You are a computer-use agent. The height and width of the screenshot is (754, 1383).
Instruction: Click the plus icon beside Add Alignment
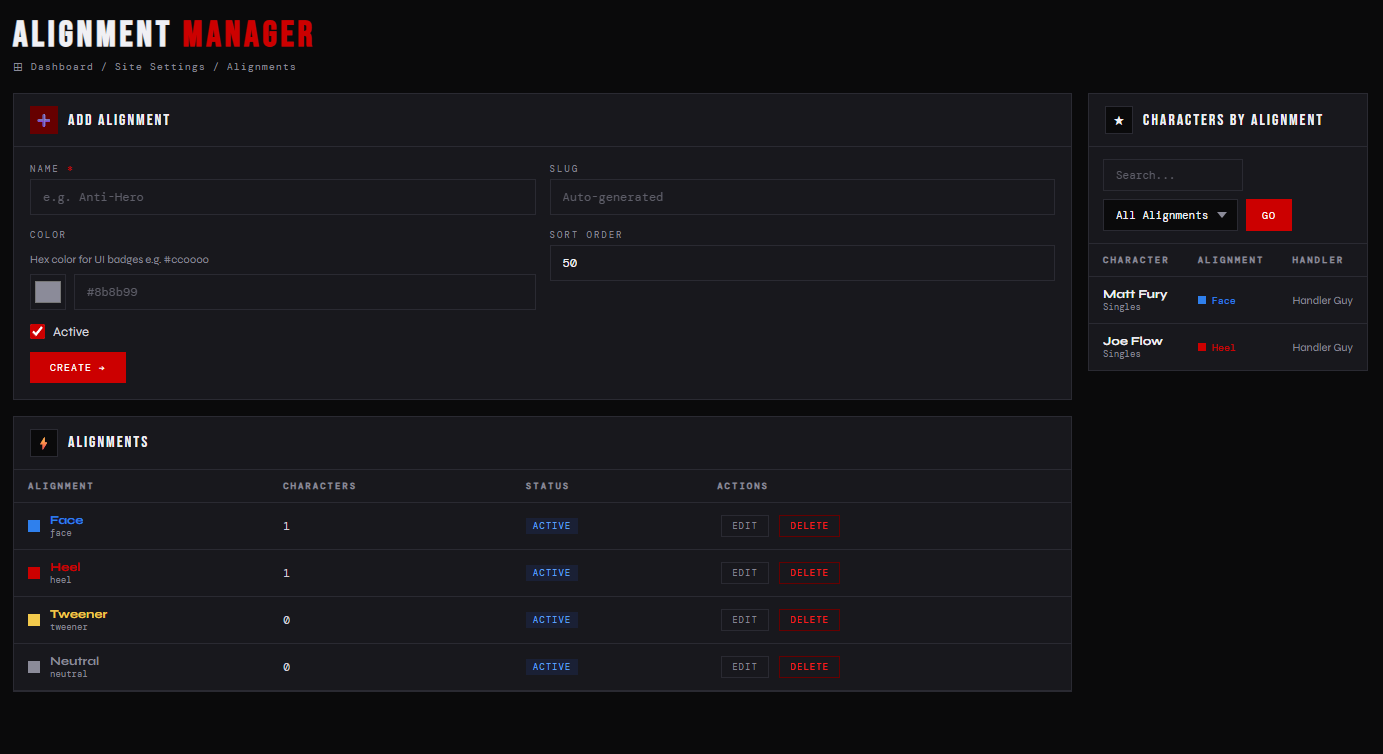(44, 120)
